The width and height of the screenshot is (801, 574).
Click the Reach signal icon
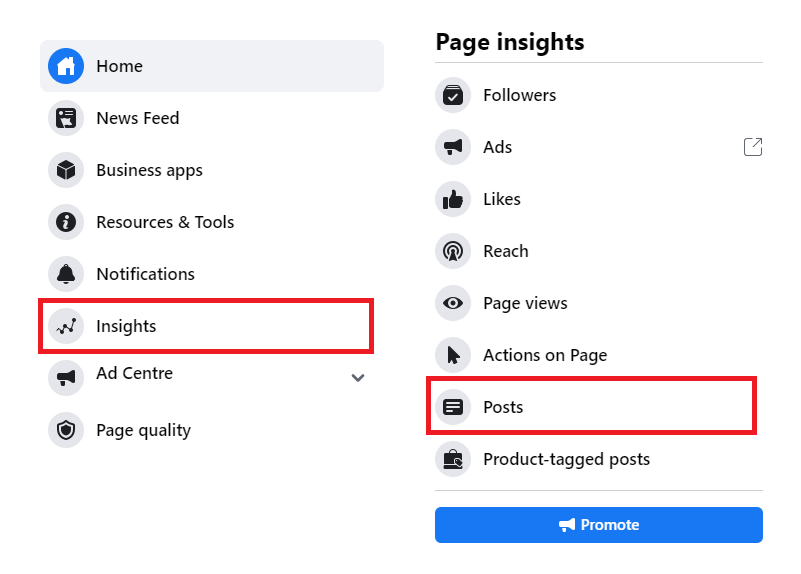pyautogui.click(x=453, y=251)
